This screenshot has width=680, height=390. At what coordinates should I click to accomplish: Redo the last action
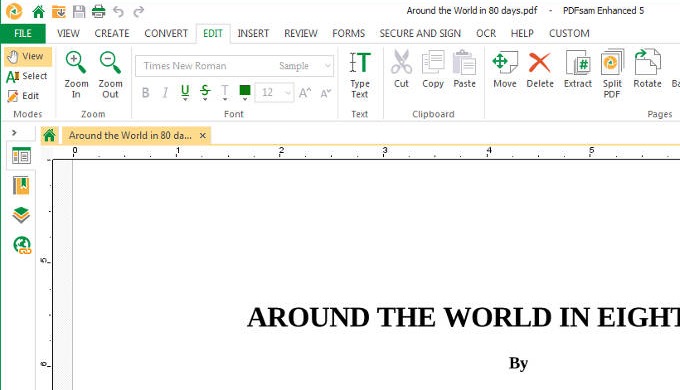[x=138, y=12]
